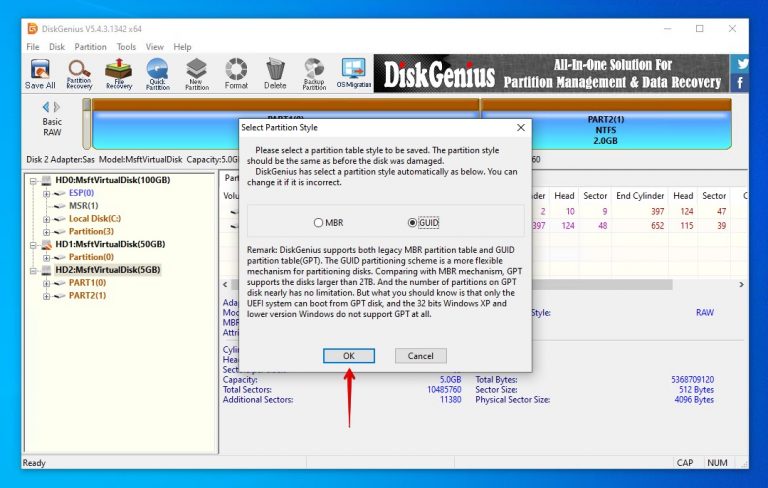Viewport: 768px width, 488px height.
Task: Click the Format toolbar icon
Action: click(x=236, y=74)
